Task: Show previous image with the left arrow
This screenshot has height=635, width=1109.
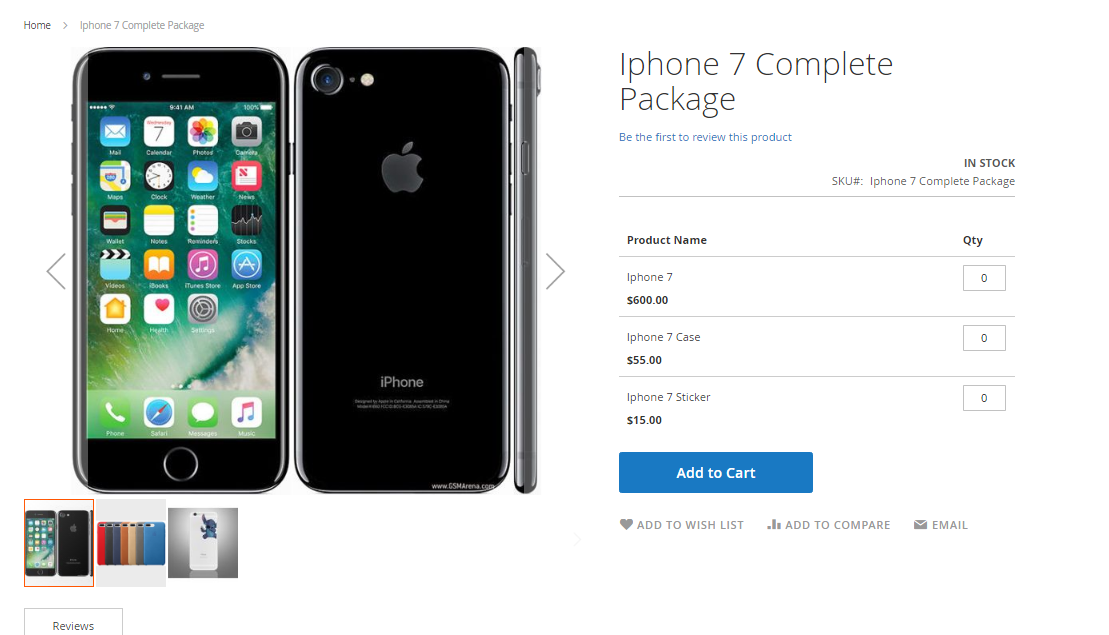Action: (57, 272)
